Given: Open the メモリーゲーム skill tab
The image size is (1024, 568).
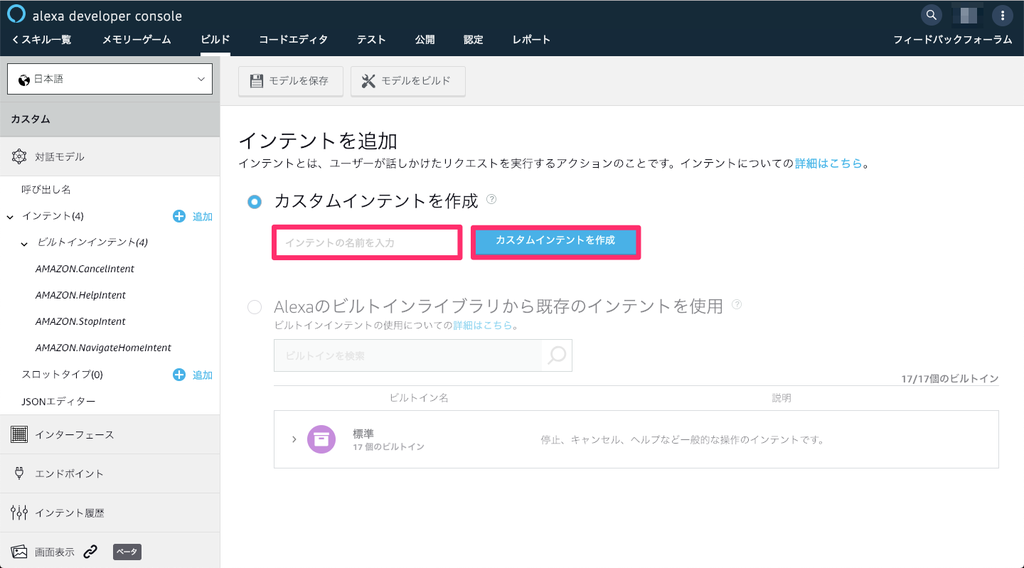Looking at the screenshot, I should pos(136,40).
